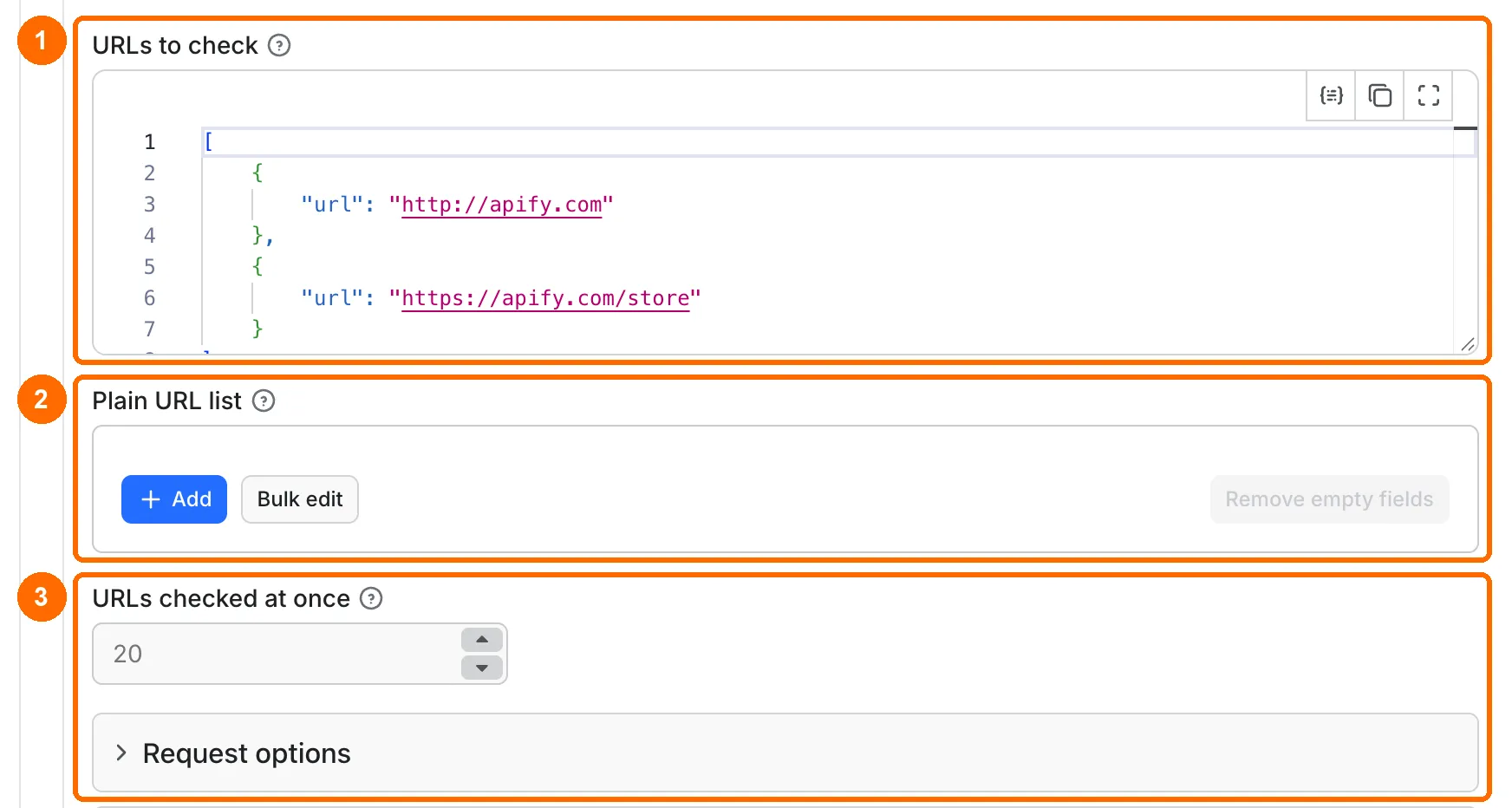Click the closing brace on line 7

click(257, 329)
